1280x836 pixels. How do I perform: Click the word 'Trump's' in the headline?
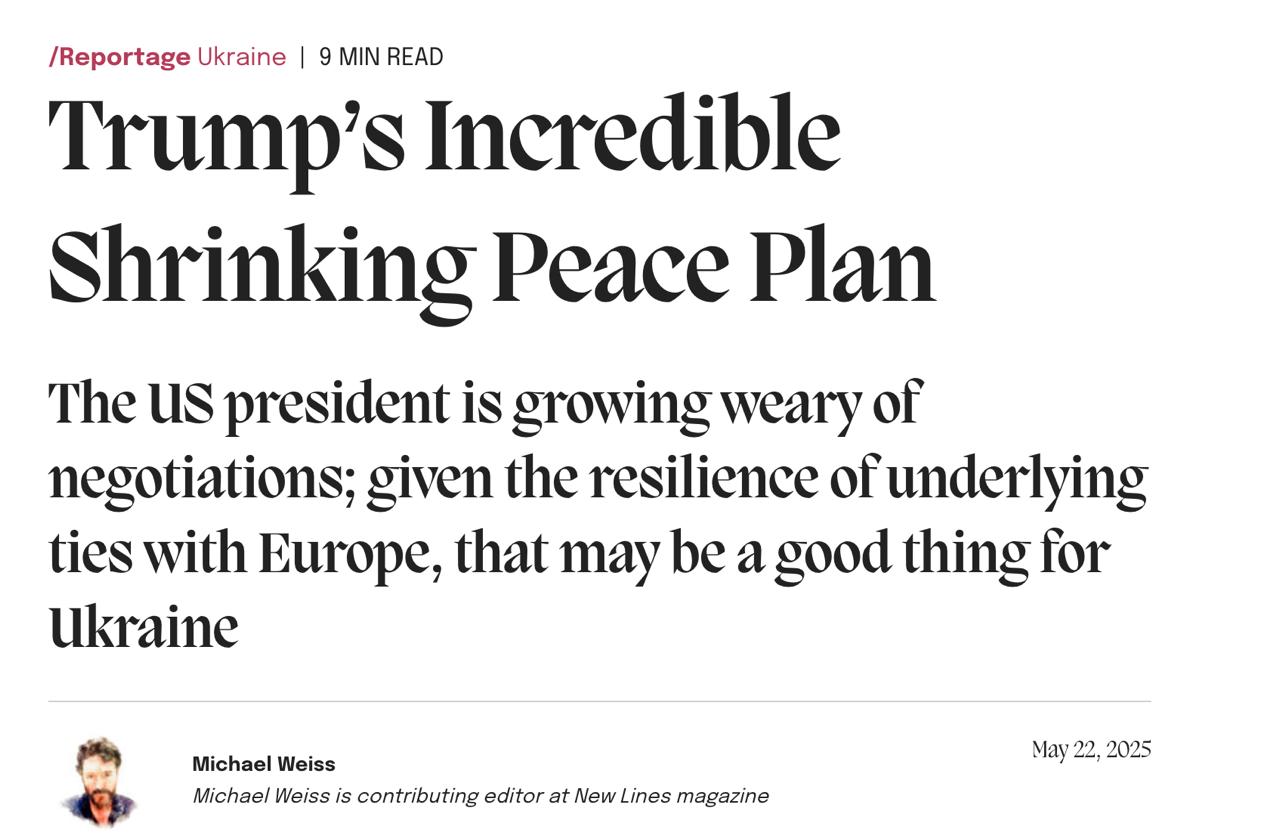pos(226,137)
